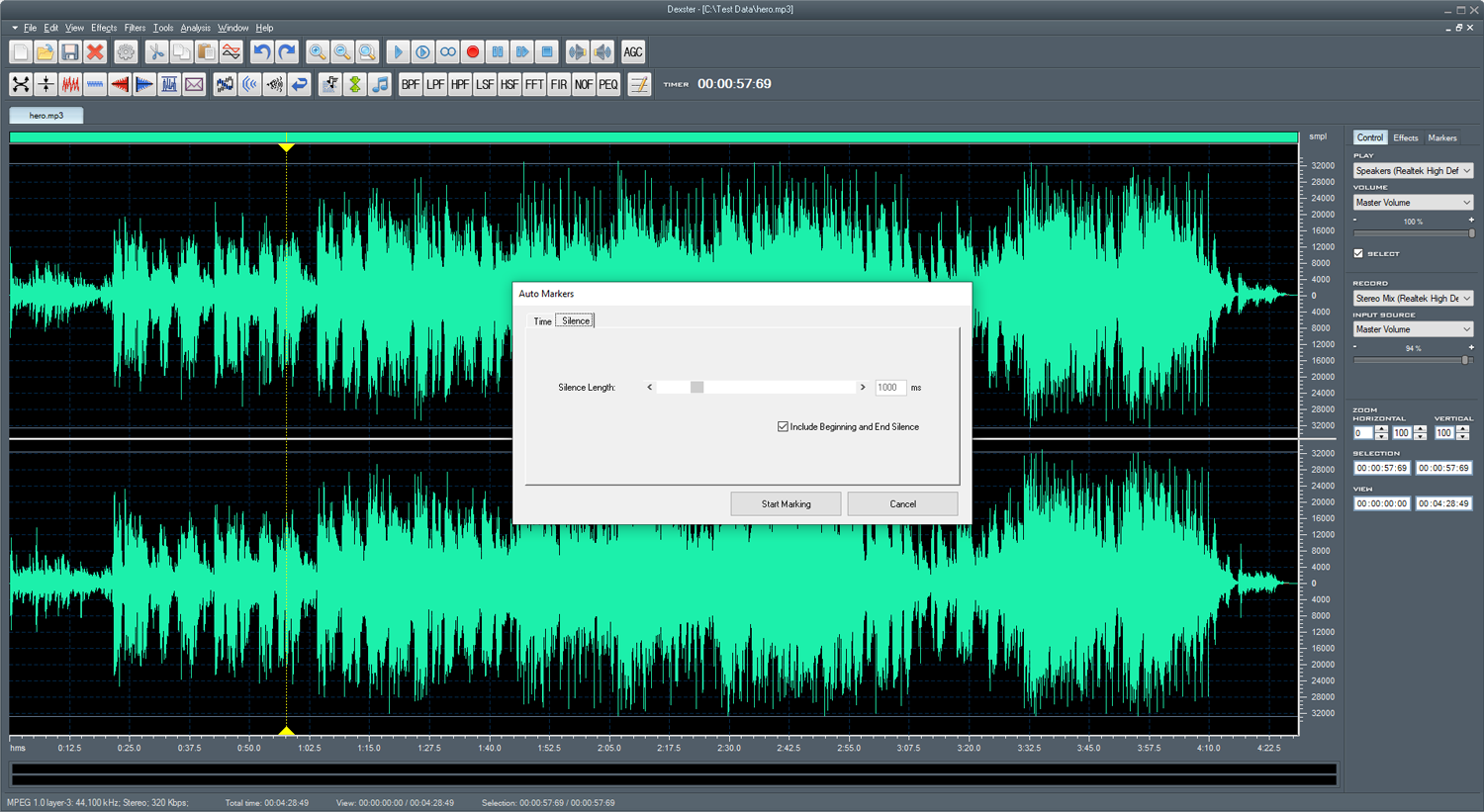Select the Silence tab in Auto Markers
The image size is (1484, 812).
coord(575,320)
